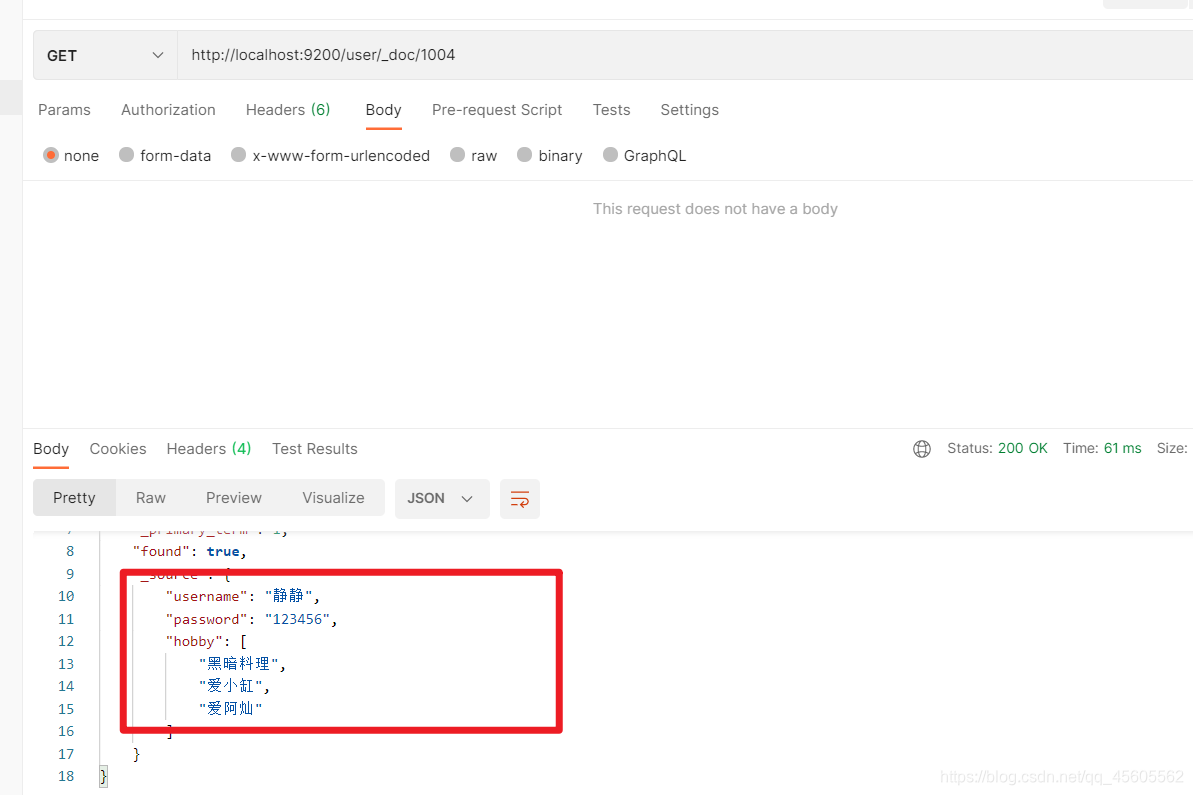The image size is (1193, 795).
Task: Open the JSON format dropdown
Action: point(441,498)
